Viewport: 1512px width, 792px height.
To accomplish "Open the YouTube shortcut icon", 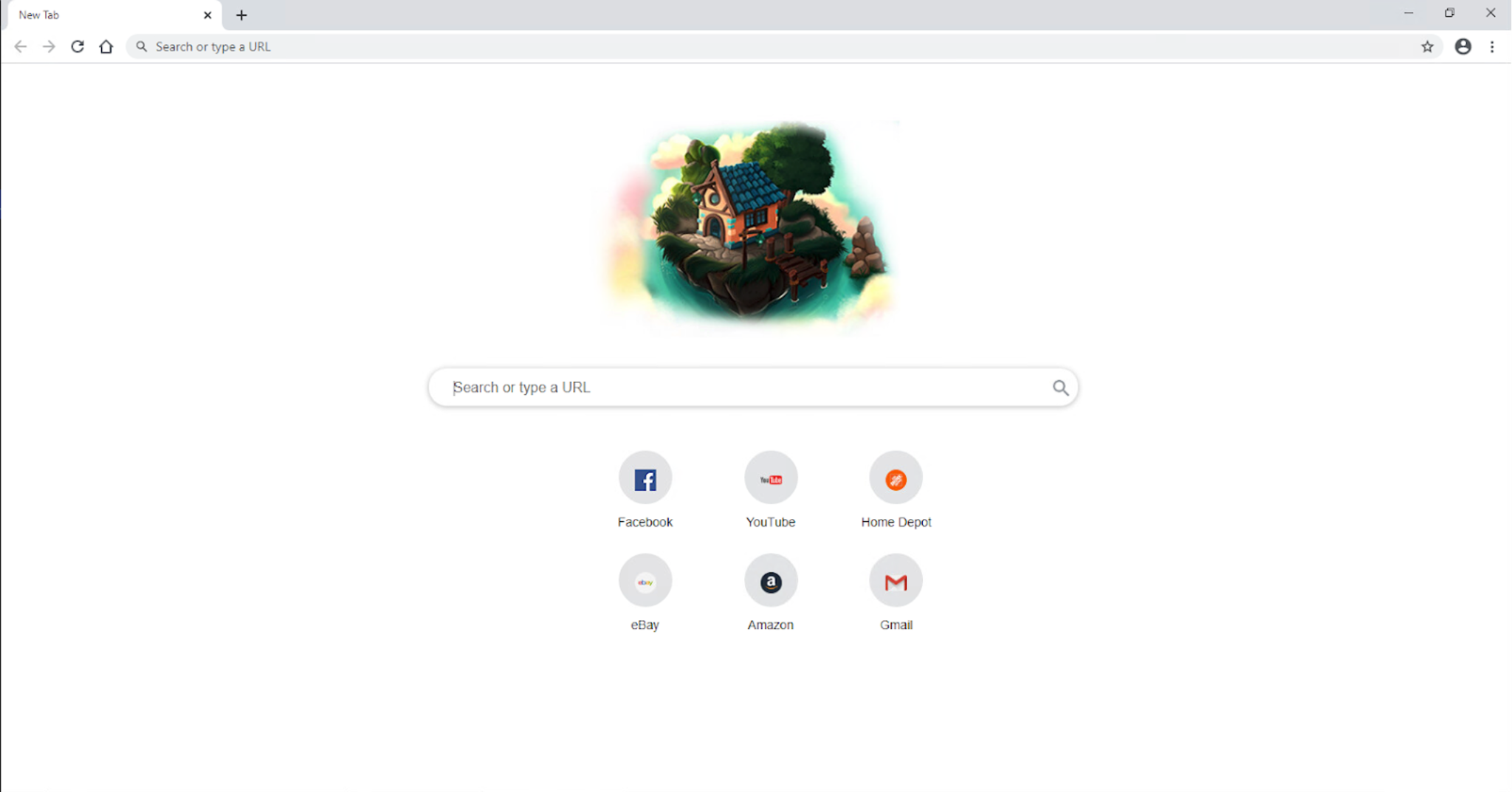I will [x=770, y=478].
